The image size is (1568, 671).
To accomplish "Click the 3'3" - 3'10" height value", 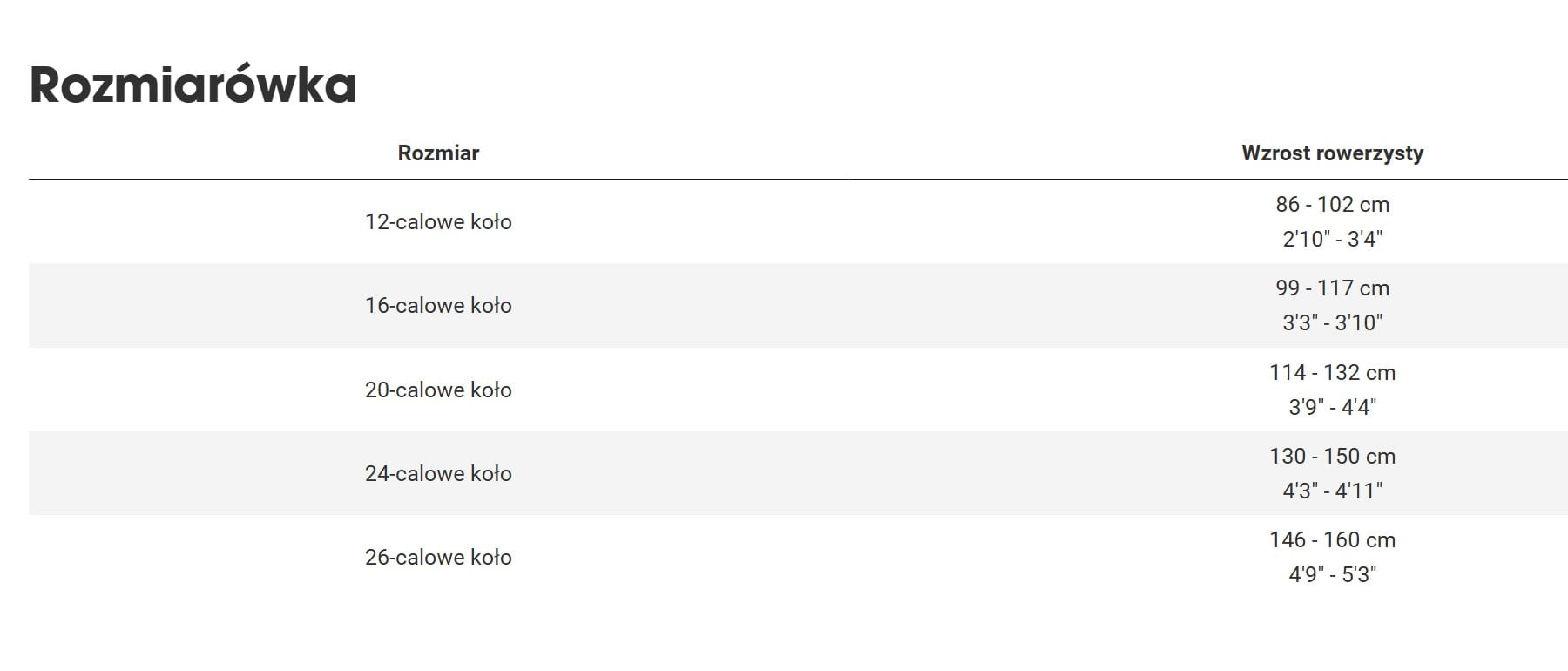I will 1332,322.
